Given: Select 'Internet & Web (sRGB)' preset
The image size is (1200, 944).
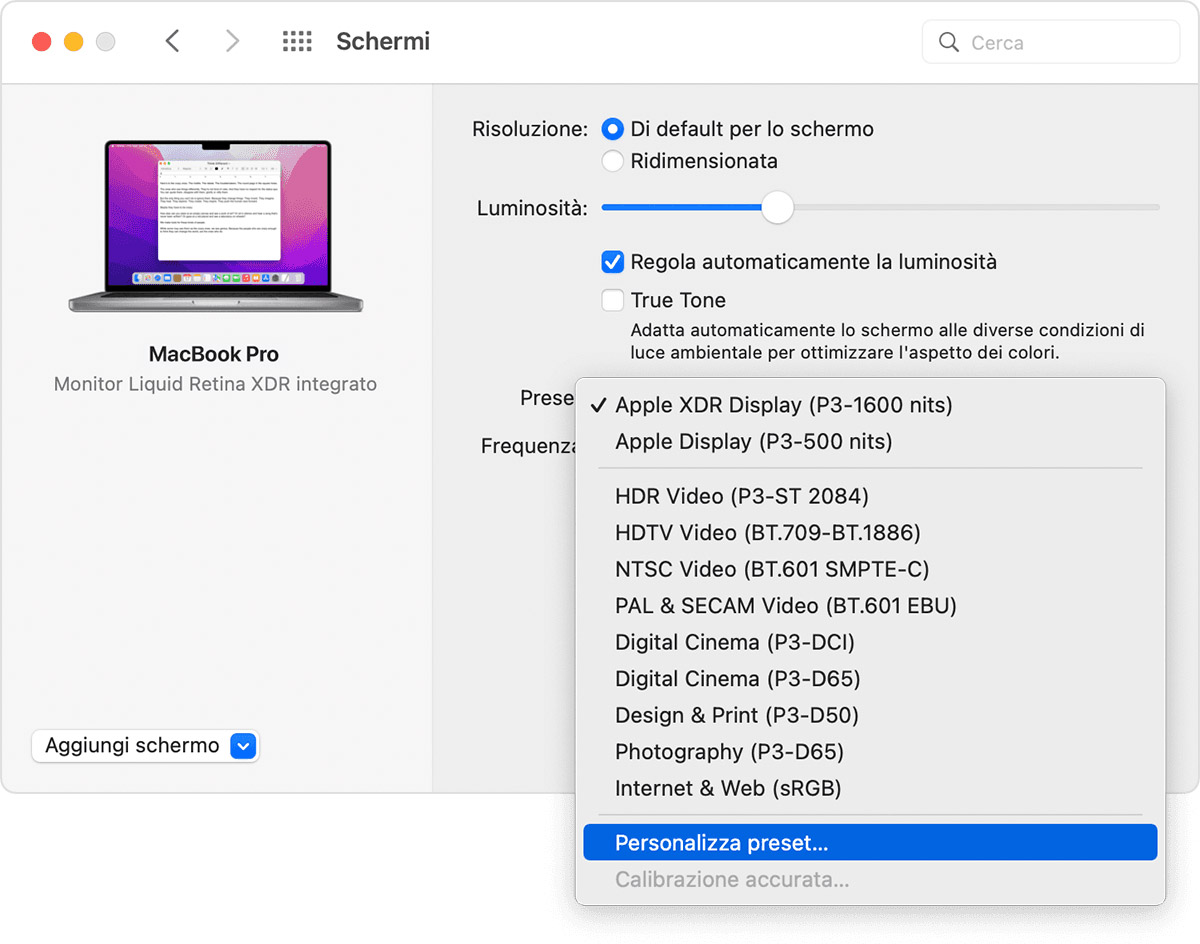Looking at the screenshot, I should click(x=727, y=788).
